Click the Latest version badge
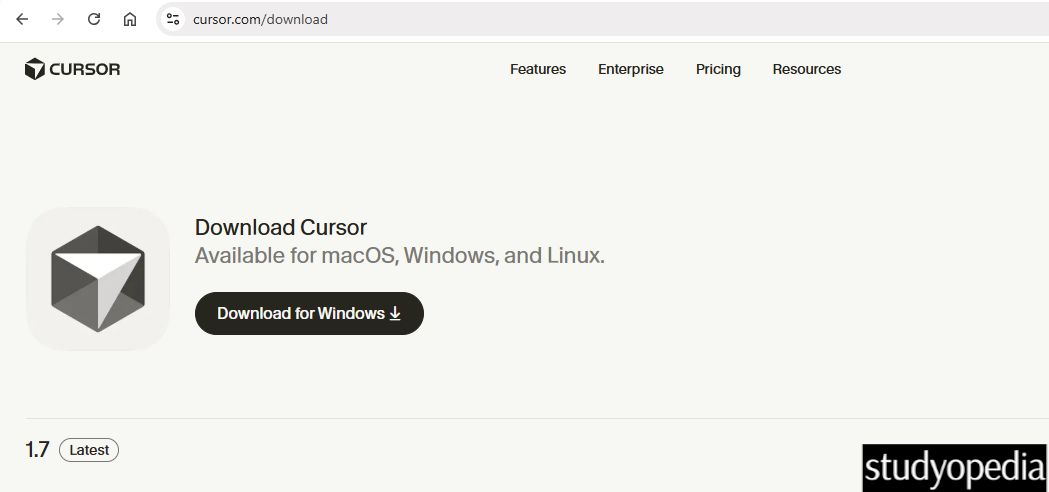The image size is (1049, 492). click(89, 450)
